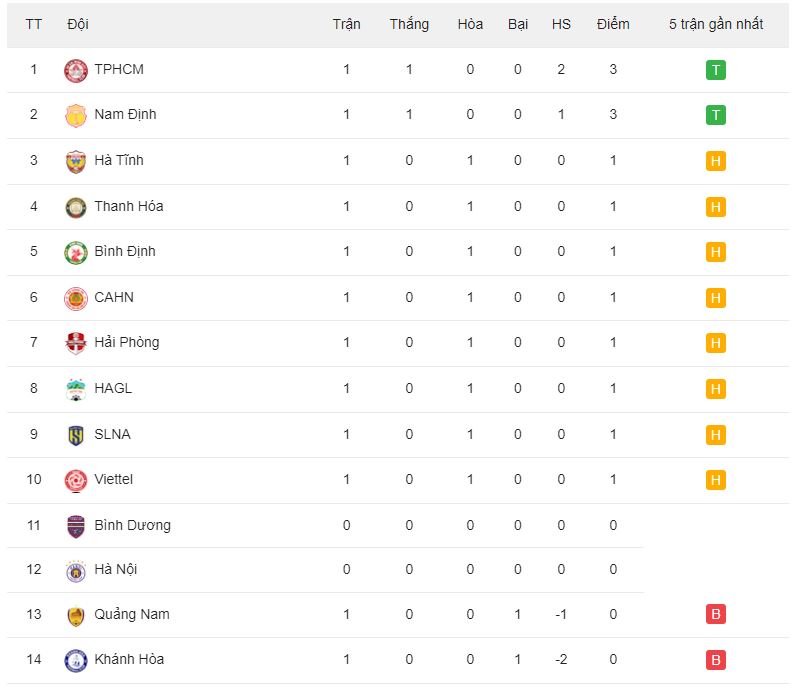Click the Hà Tĩnh club badge
This screenshot has width=795, height=688.
point(76,161)
